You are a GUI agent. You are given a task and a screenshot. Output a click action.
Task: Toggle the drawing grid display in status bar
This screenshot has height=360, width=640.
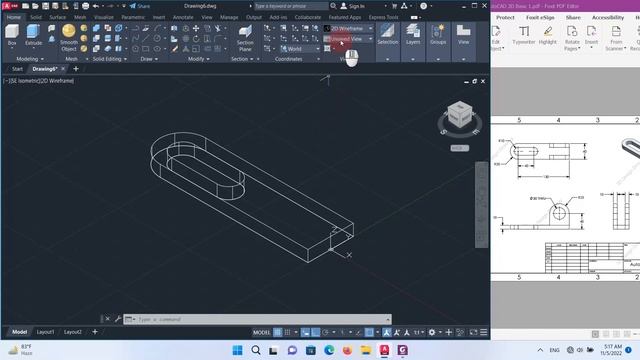click(x=277, y=332)
